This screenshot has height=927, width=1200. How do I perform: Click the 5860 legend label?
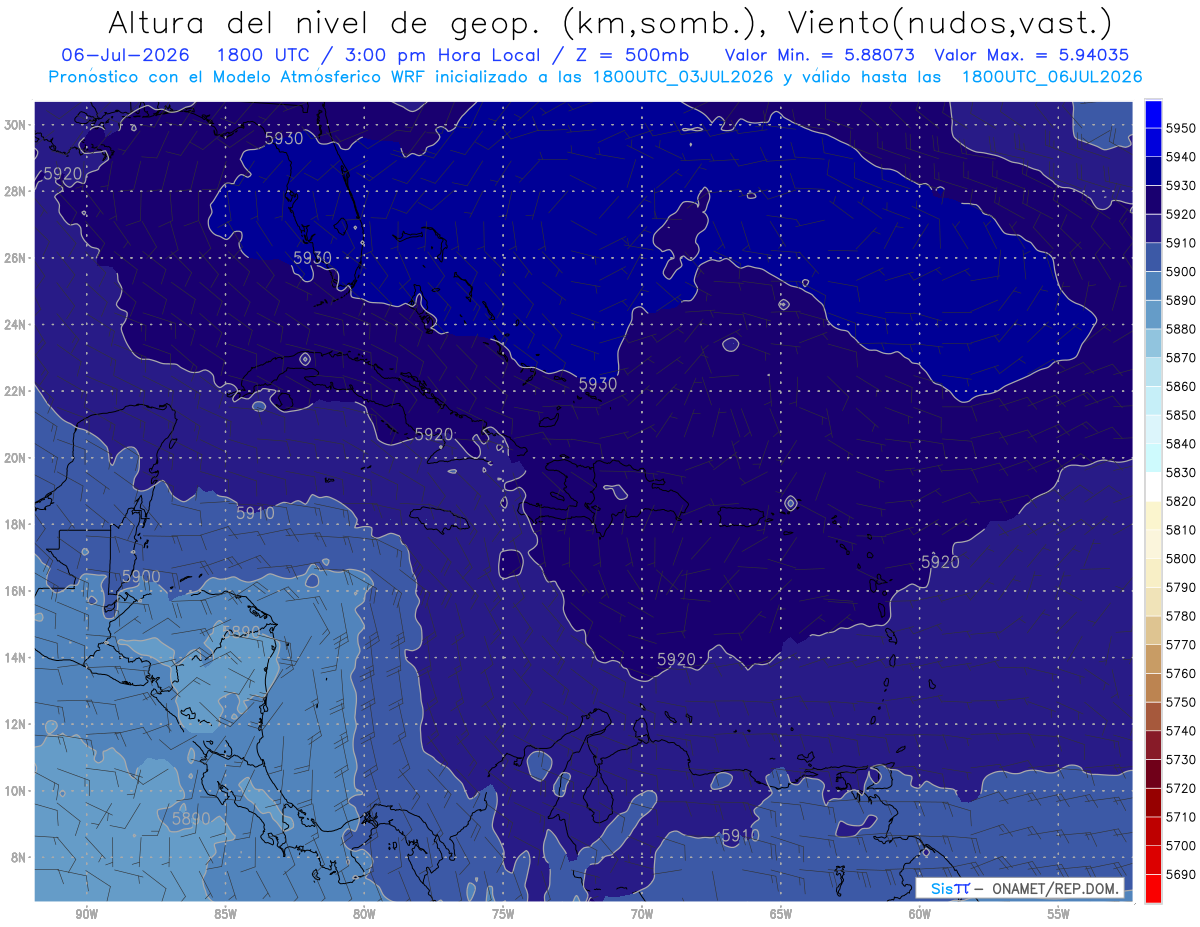click(x=1181, y=386)
